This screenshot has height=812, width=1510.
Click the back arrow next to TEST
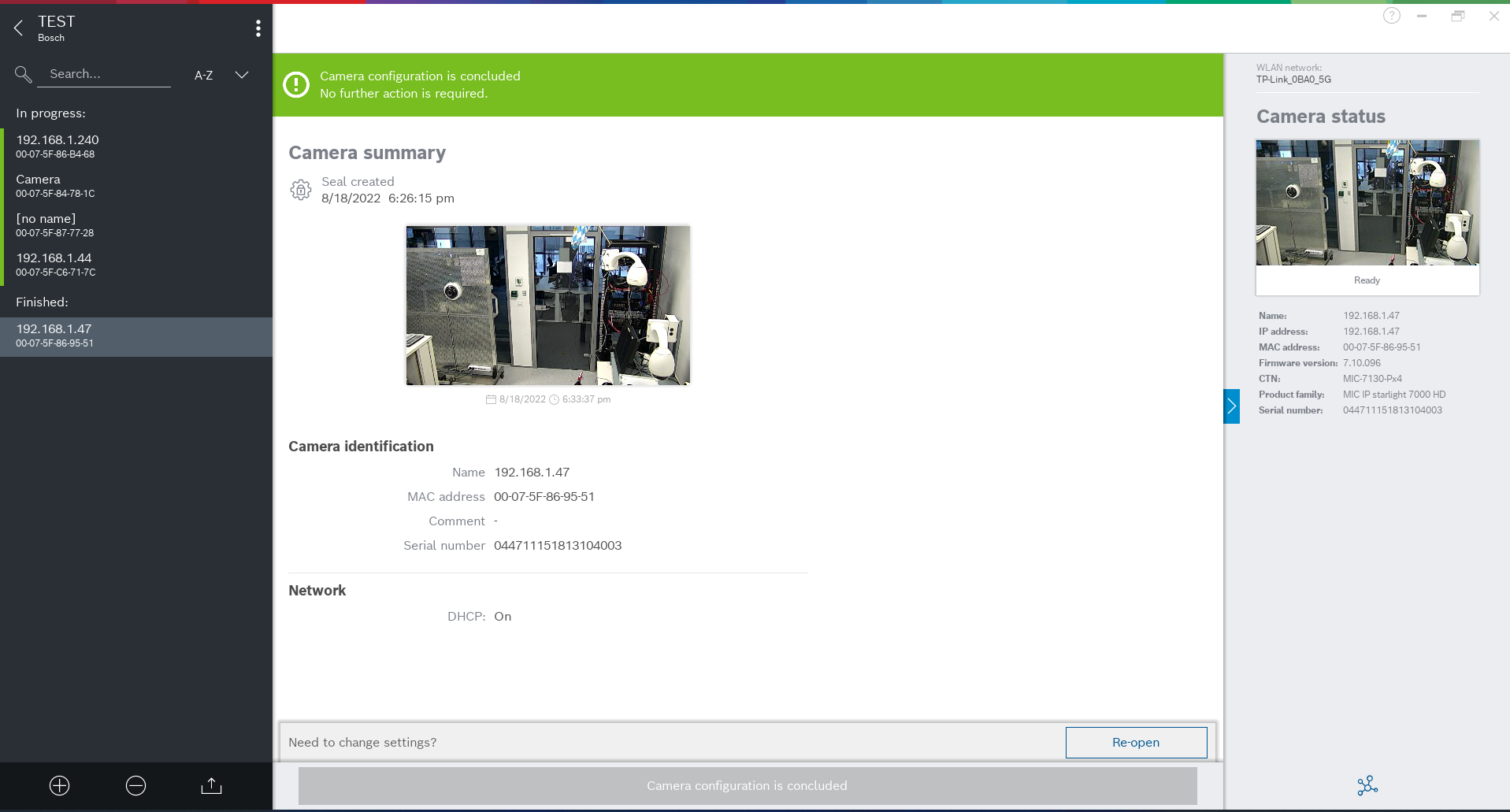19,29
